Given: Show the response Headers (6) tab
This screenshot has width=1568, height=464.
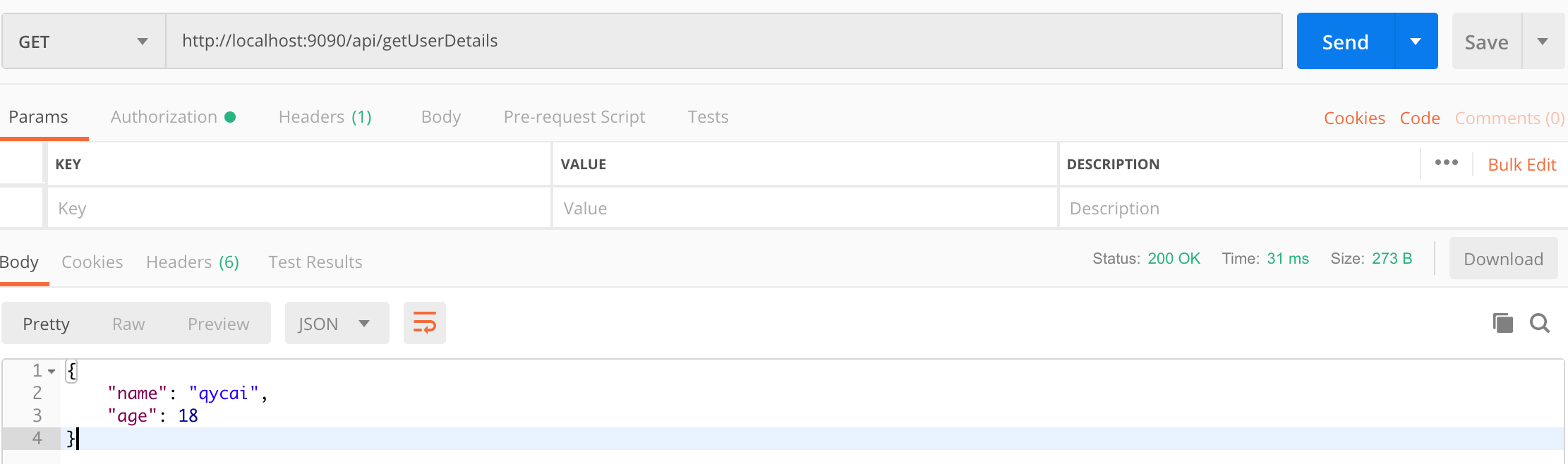Looking at the screenshot, I should [x=192, y=262].
